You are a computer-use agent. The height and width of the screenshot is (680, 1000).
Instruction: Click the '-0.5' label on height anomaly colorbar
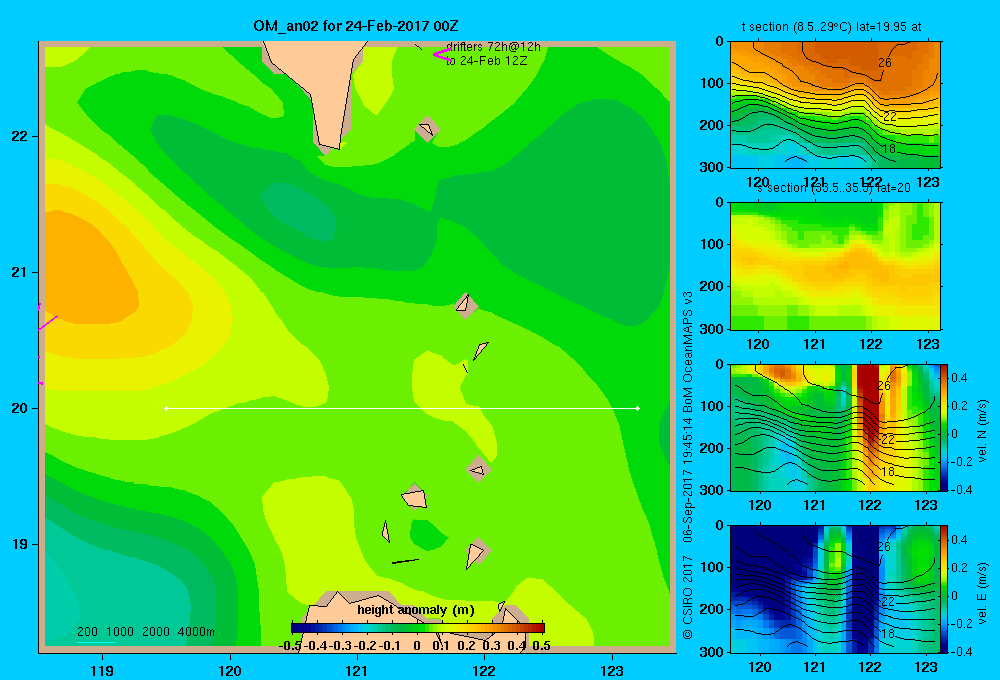click(290, 646)
